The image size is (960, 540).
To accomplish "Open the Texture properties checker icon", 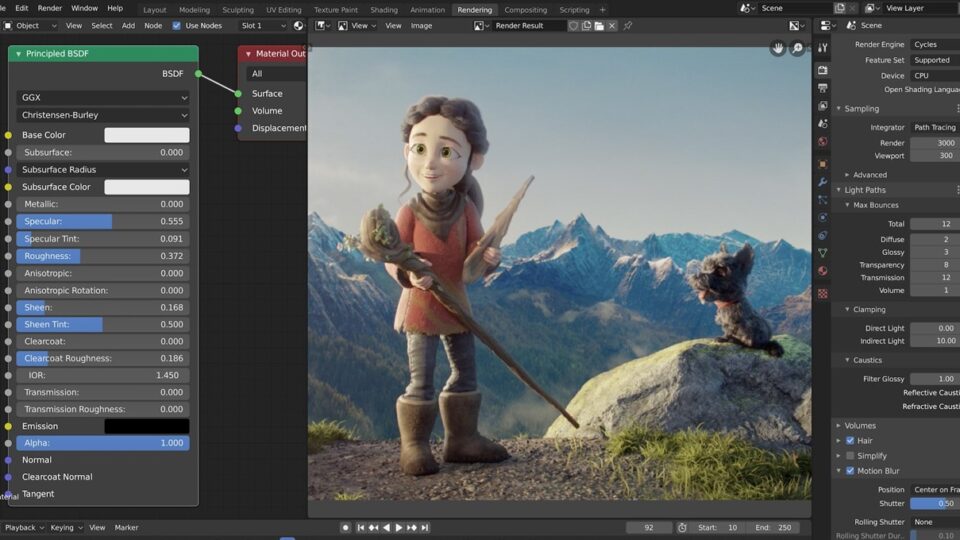I will tap(823, 294).
